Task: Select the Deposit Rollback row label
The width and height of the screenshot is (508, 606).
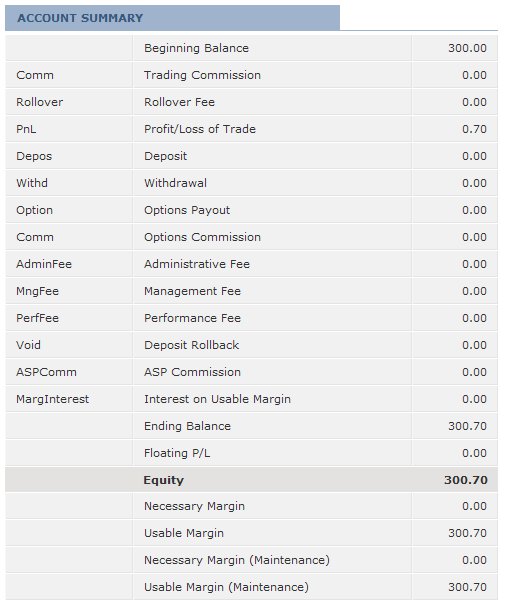Action: (191, 345)
